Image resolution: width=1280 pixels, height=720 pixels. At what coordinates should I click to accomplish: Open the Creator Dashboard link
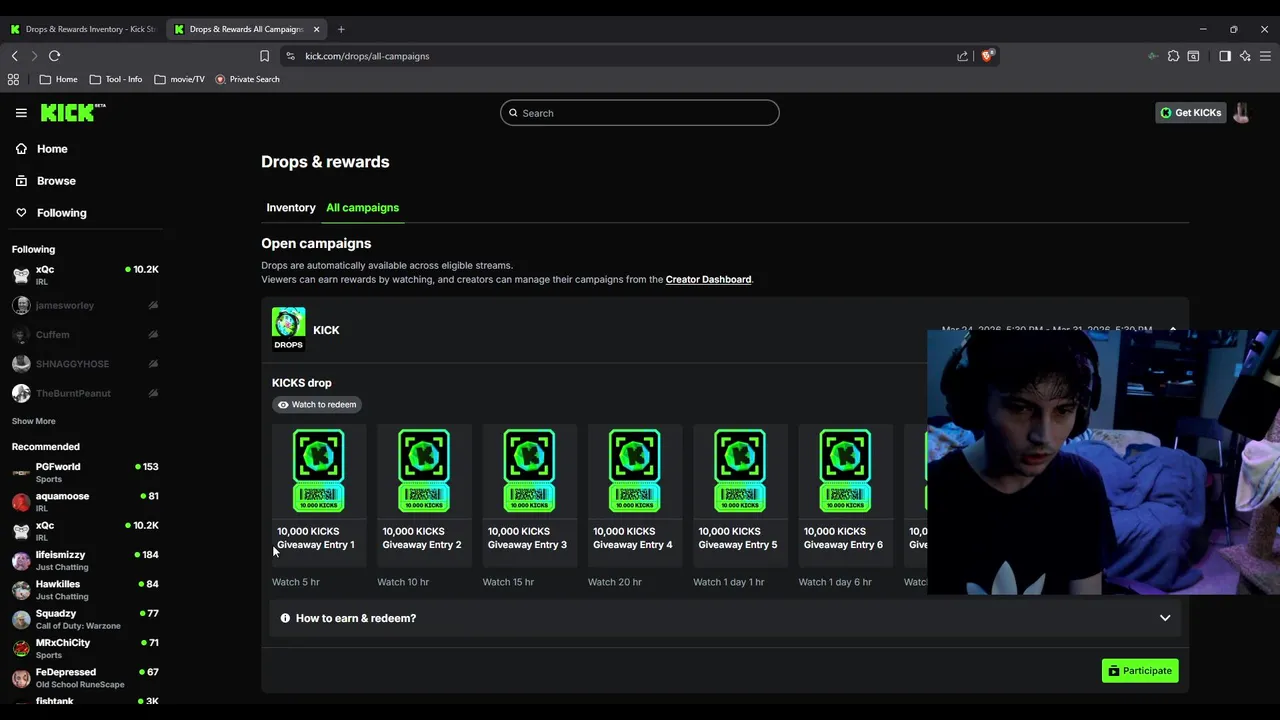tap(708, 279)
